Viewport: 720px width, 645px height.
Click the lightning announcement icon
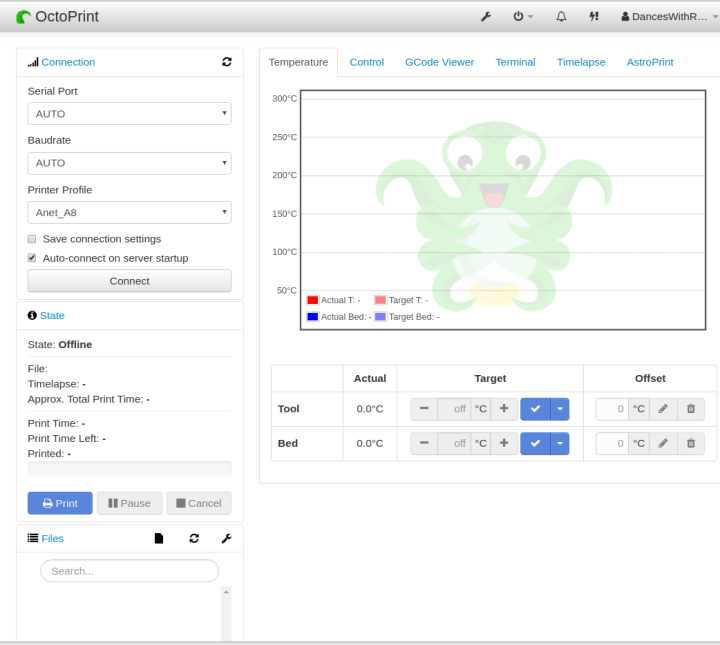click(x=594, y=17)
